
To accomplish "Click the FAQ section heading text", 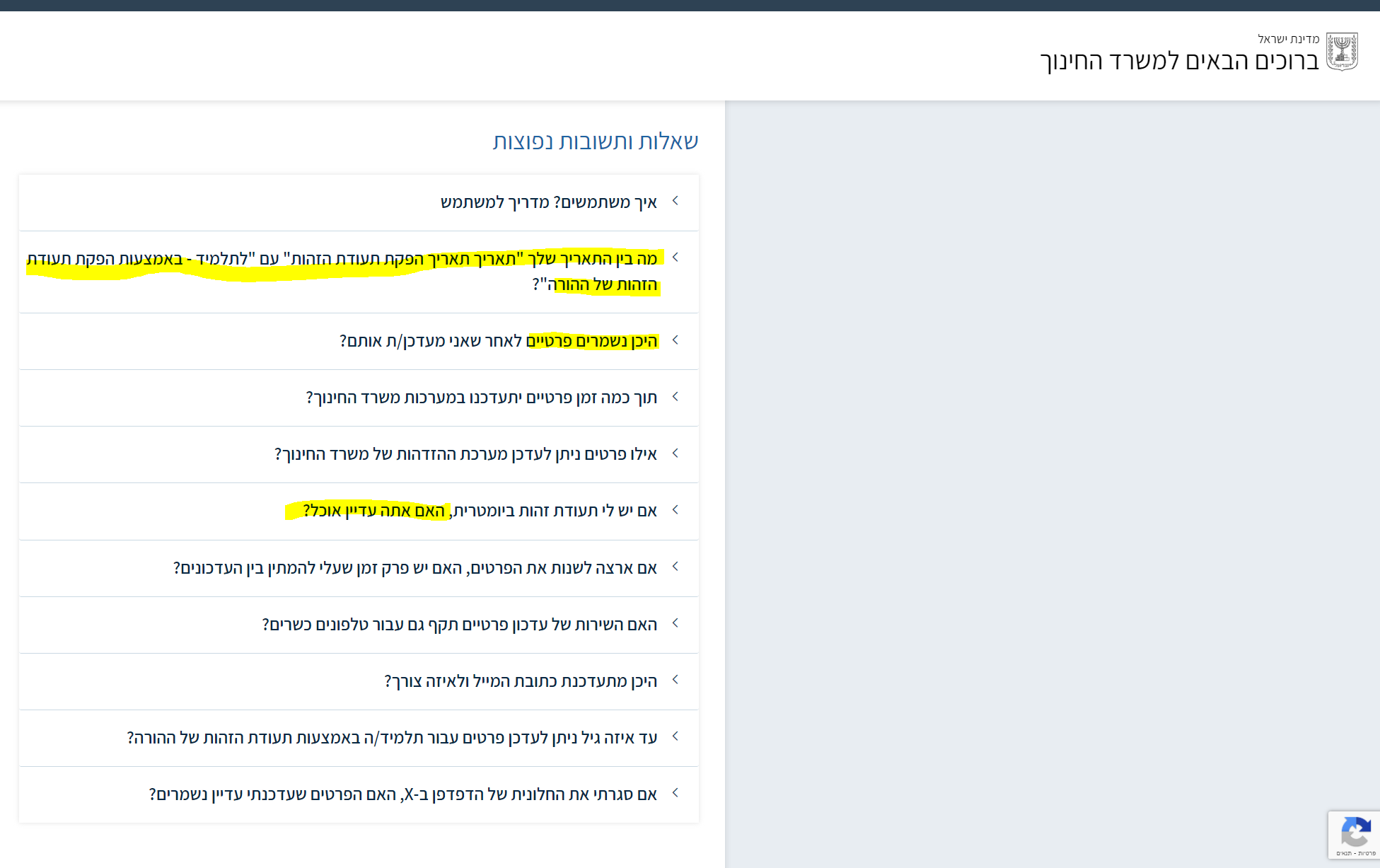I will pos(598,141).
